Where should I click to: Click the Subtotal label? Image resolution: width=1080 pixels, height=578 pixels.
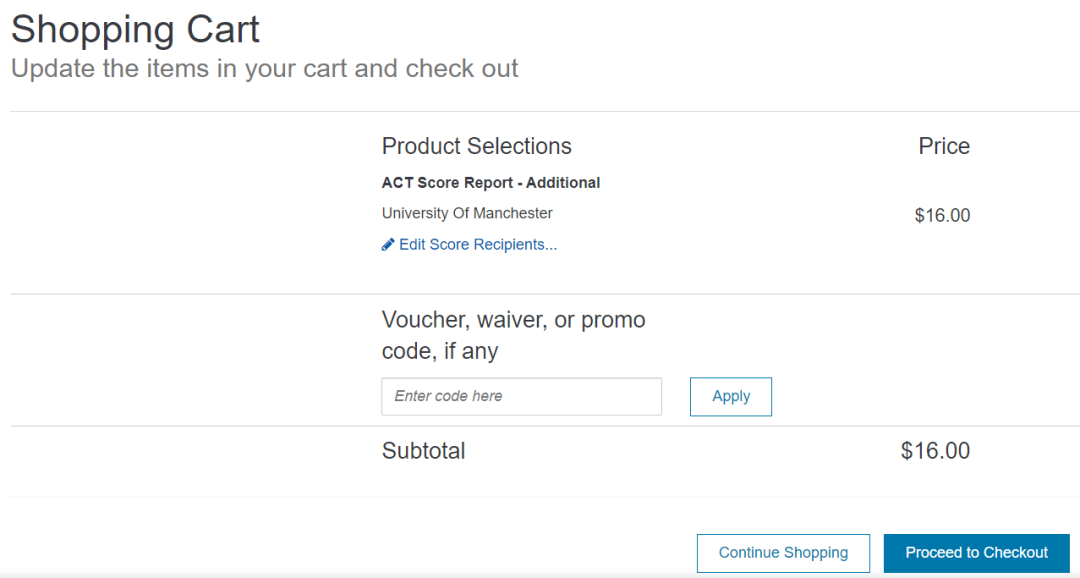[x=424, y=451]
